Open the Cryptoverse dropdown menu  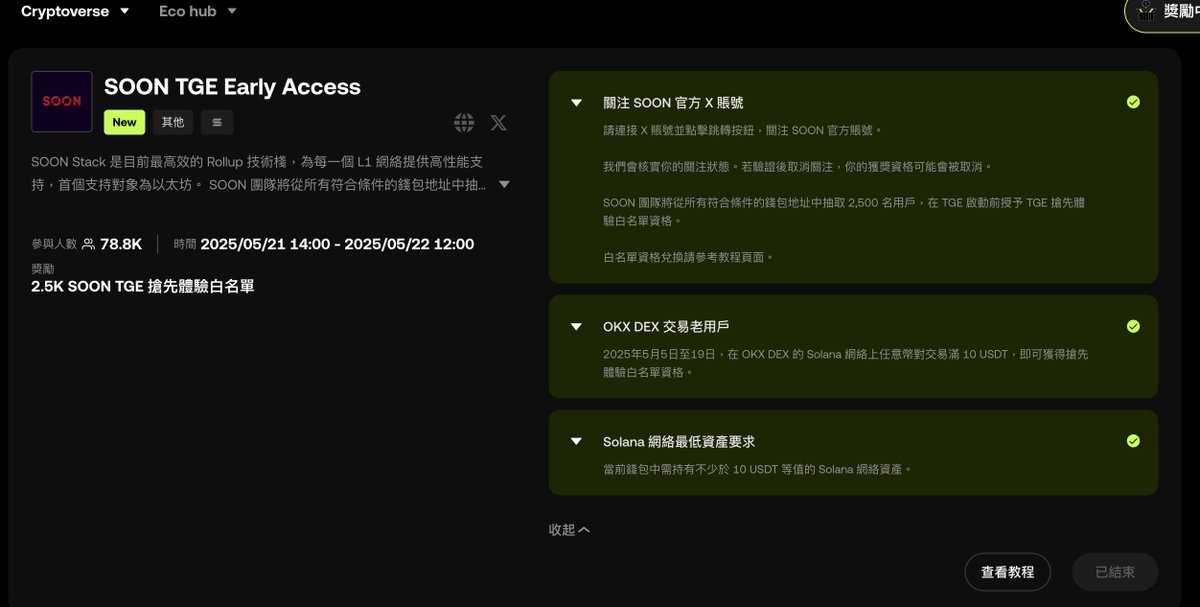pyautogui.click(x=75, y=11)
